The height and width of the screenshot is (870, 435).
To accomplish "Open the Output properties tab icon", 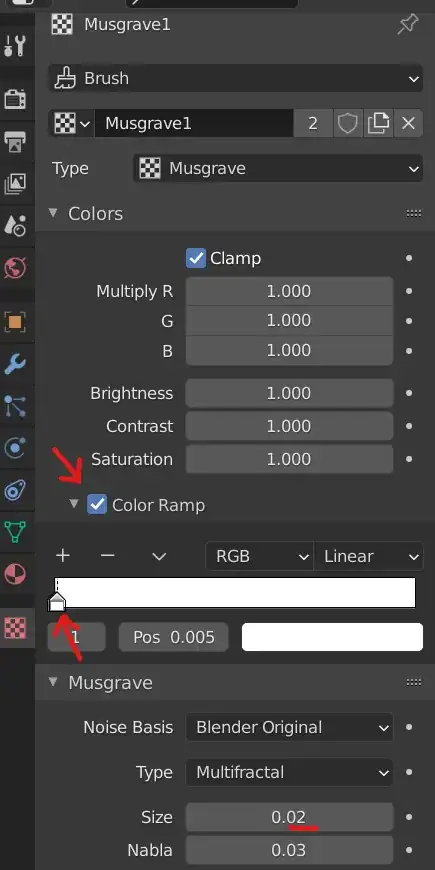I will (15, 142).
